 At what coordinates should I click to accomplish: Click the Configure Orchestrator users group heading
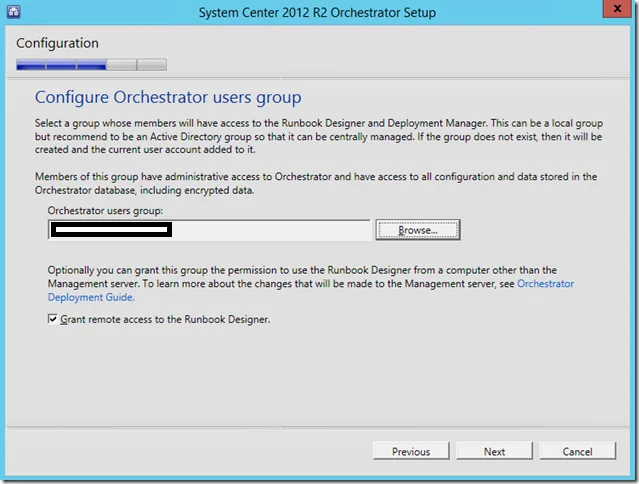pos(168,97)
